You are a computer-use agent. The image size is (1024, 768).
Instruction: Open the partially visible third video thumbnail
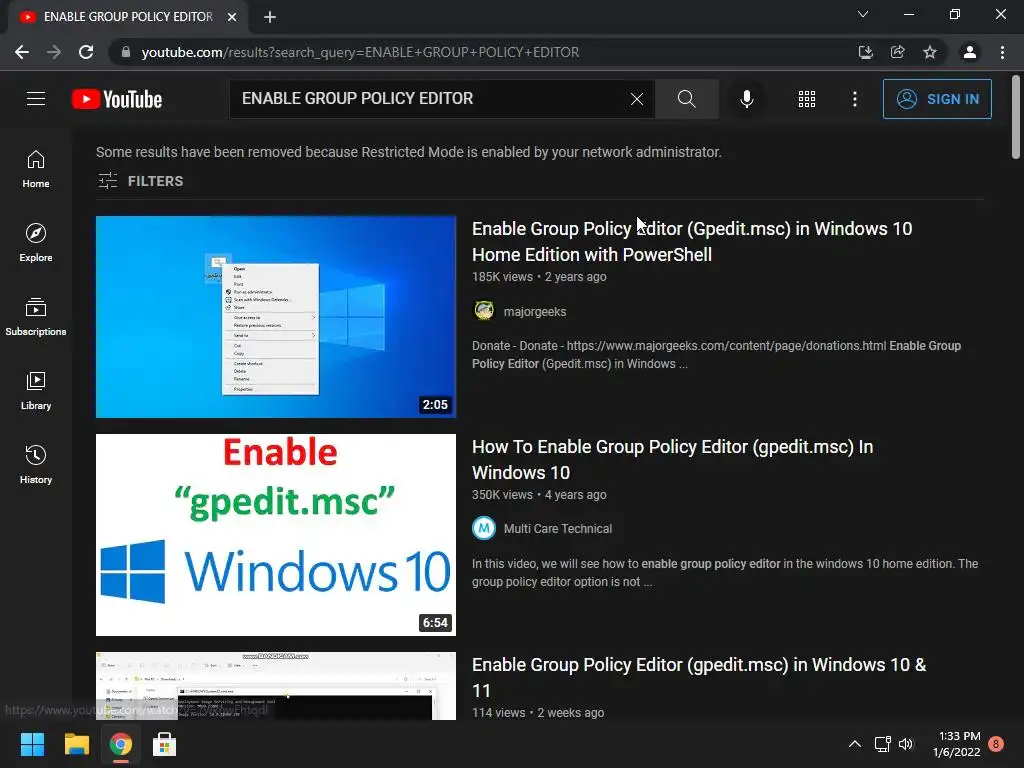pyautogui.click(x=276, y=686)
